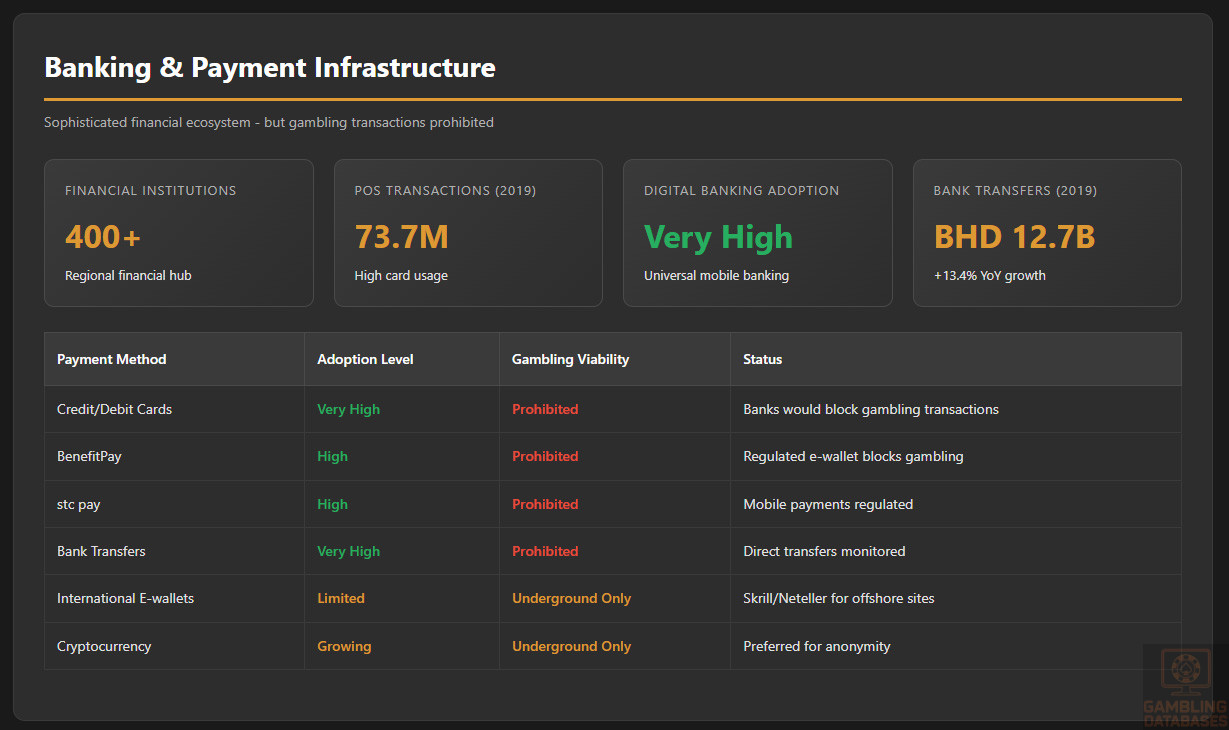Click the Bank Transfers BHD 12.7B card
This screenshot has width=1229, height=730.
pyautogui.click(x=1046, y=233)
